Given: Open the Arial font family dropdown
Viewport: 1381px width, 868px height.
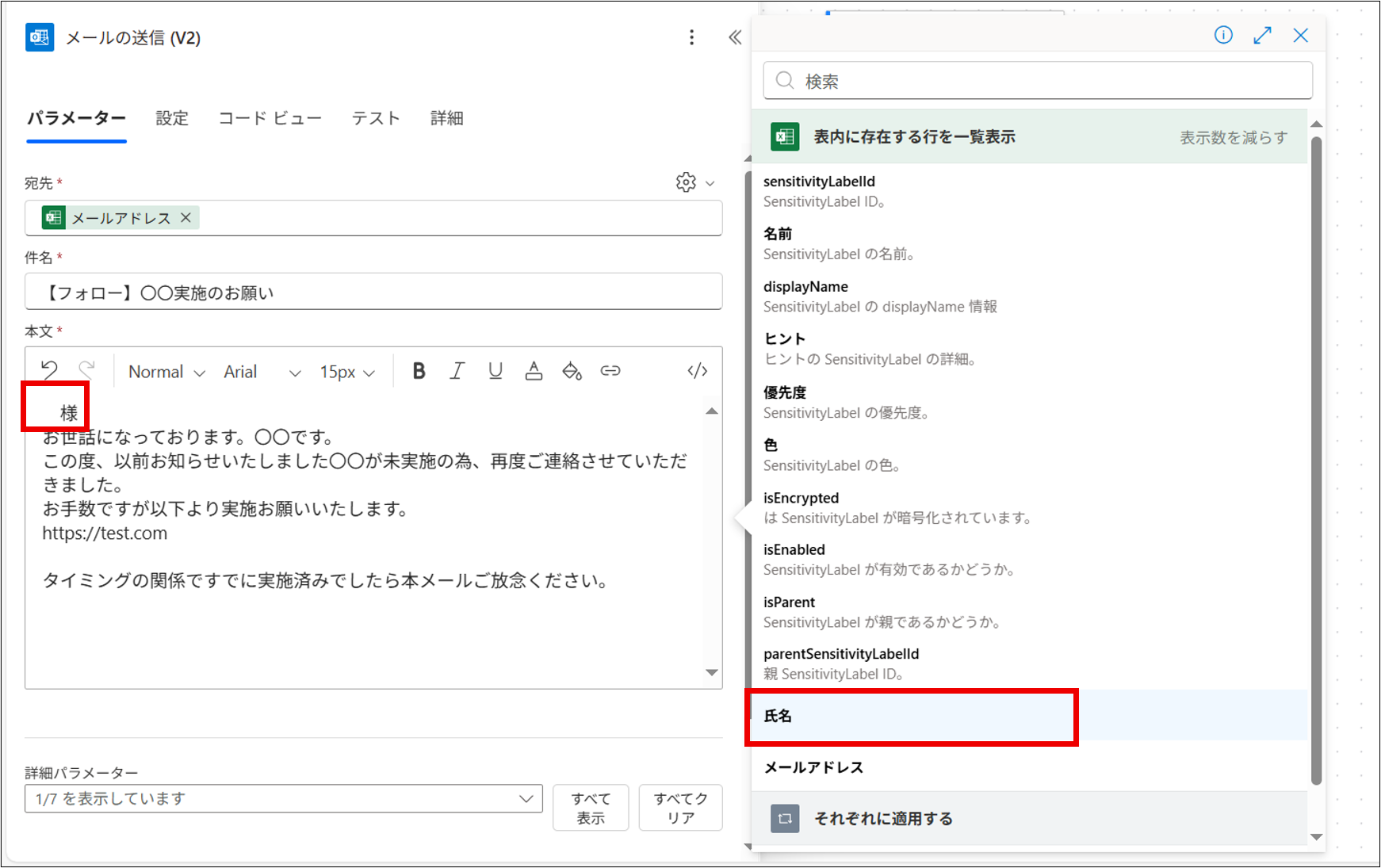Looking at the screenshot, I should (x=262, y=372).
